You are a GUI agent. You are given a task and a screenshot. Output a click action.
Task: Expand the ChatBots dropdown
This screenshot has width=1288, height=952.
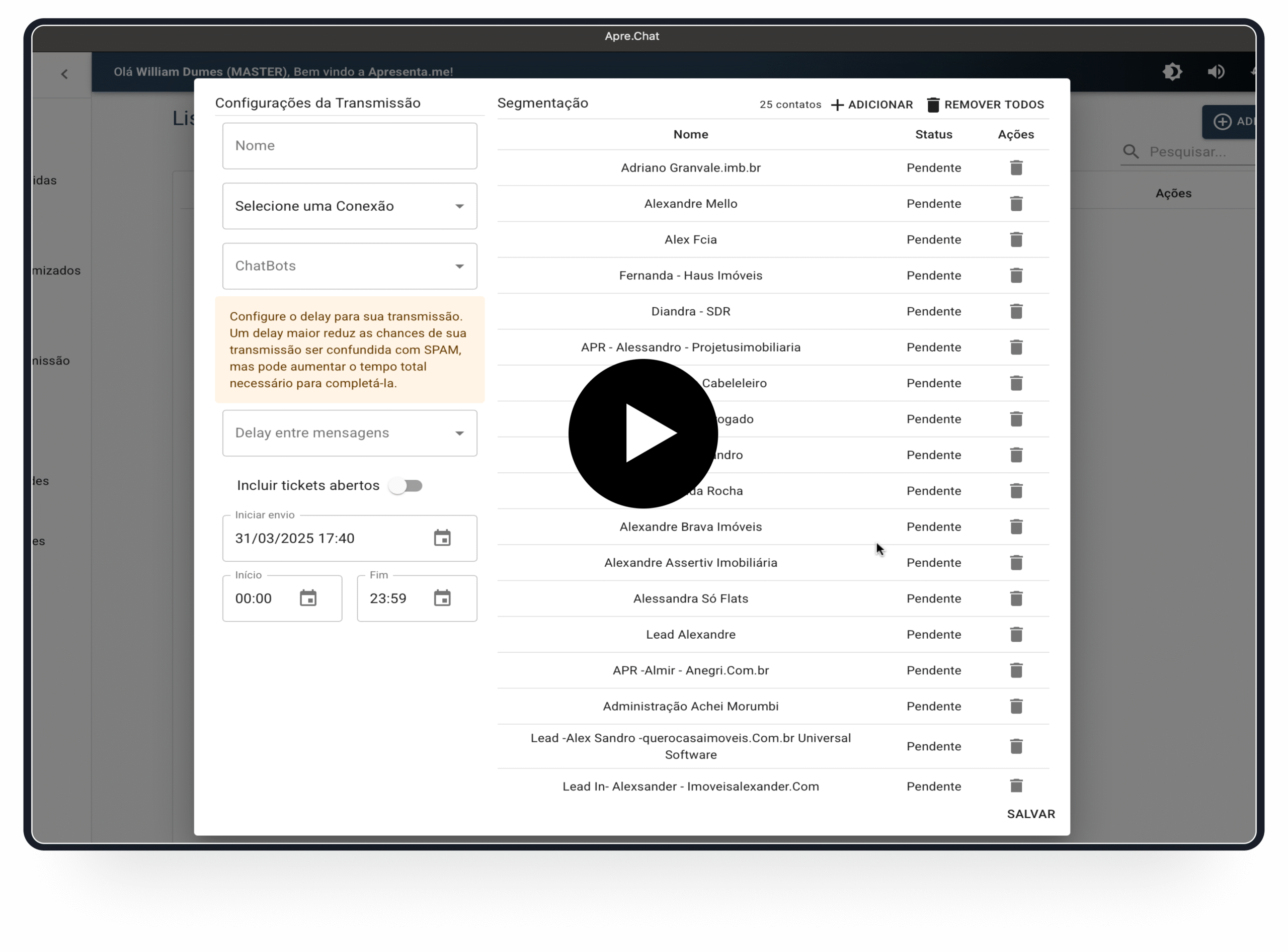349,266
